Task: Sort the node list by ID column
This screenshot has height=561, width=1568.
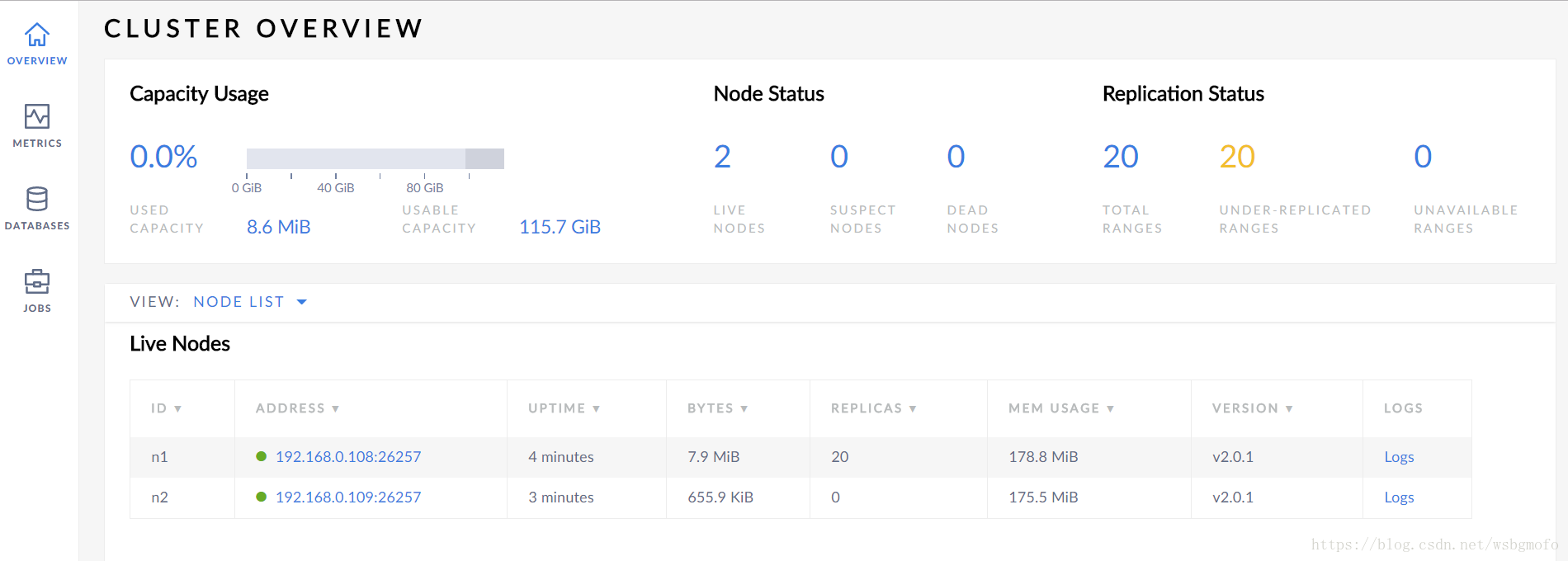Action: [x=166, y=408]
